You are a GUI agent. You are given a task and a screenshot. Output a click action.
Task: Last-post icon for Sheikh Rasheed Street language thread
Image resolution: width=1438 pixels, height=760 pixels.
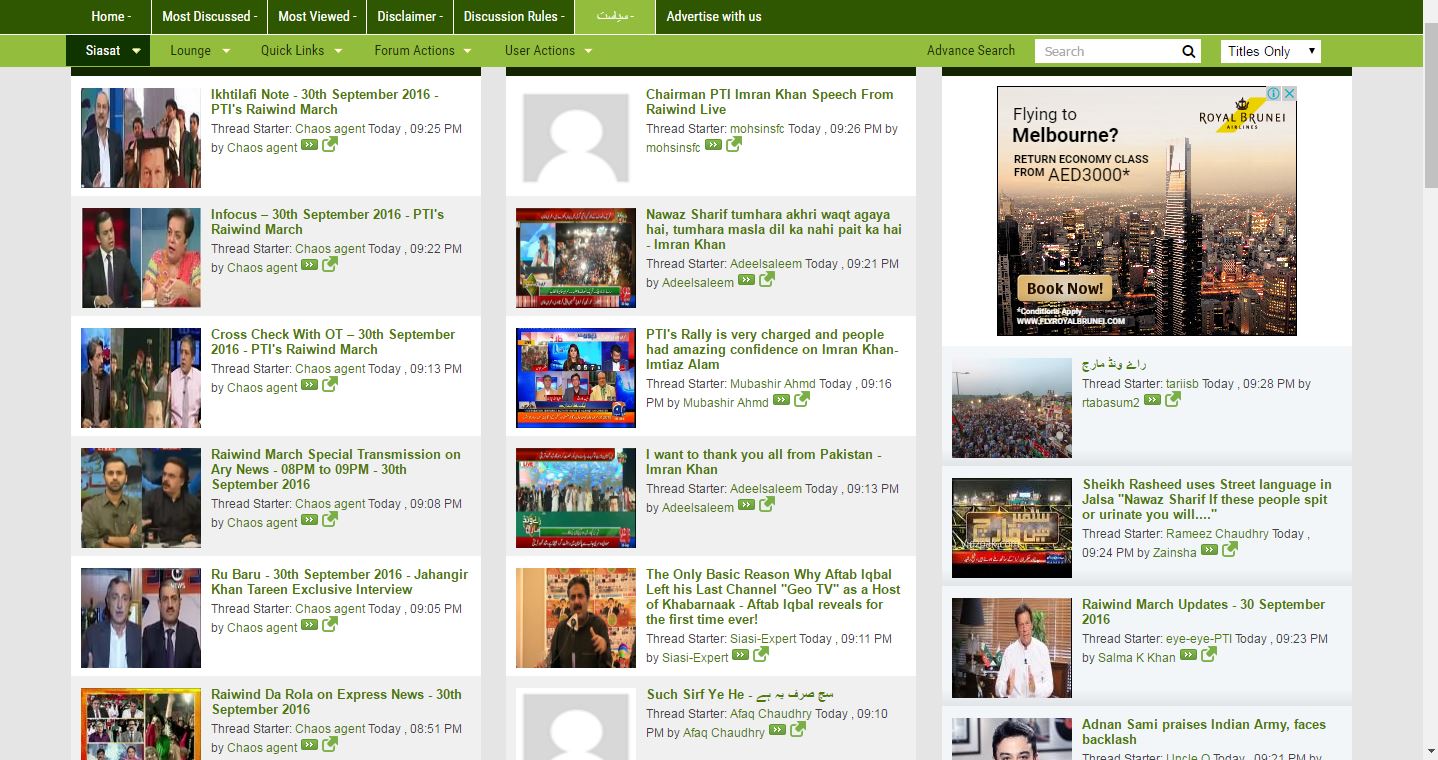[x=1209, y=550]
